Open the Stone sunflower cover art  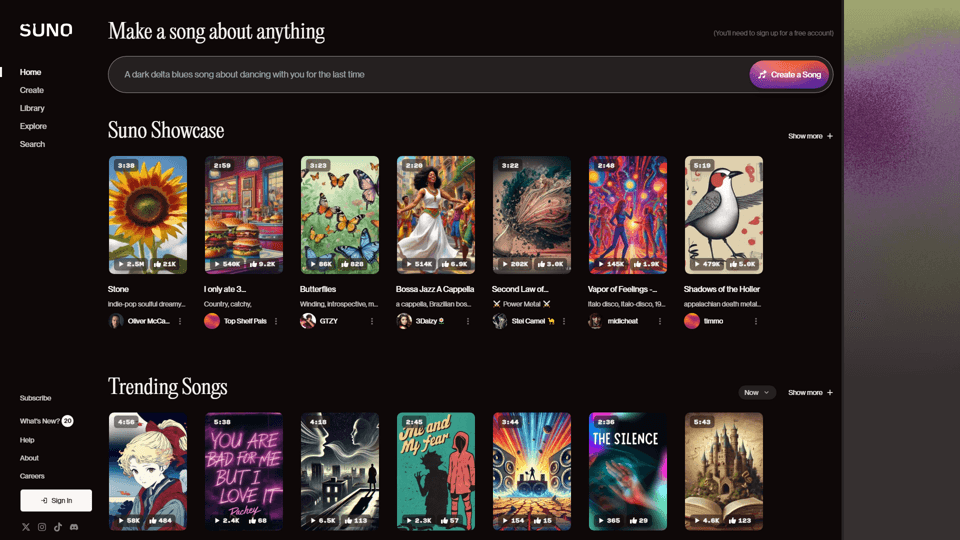148,215
